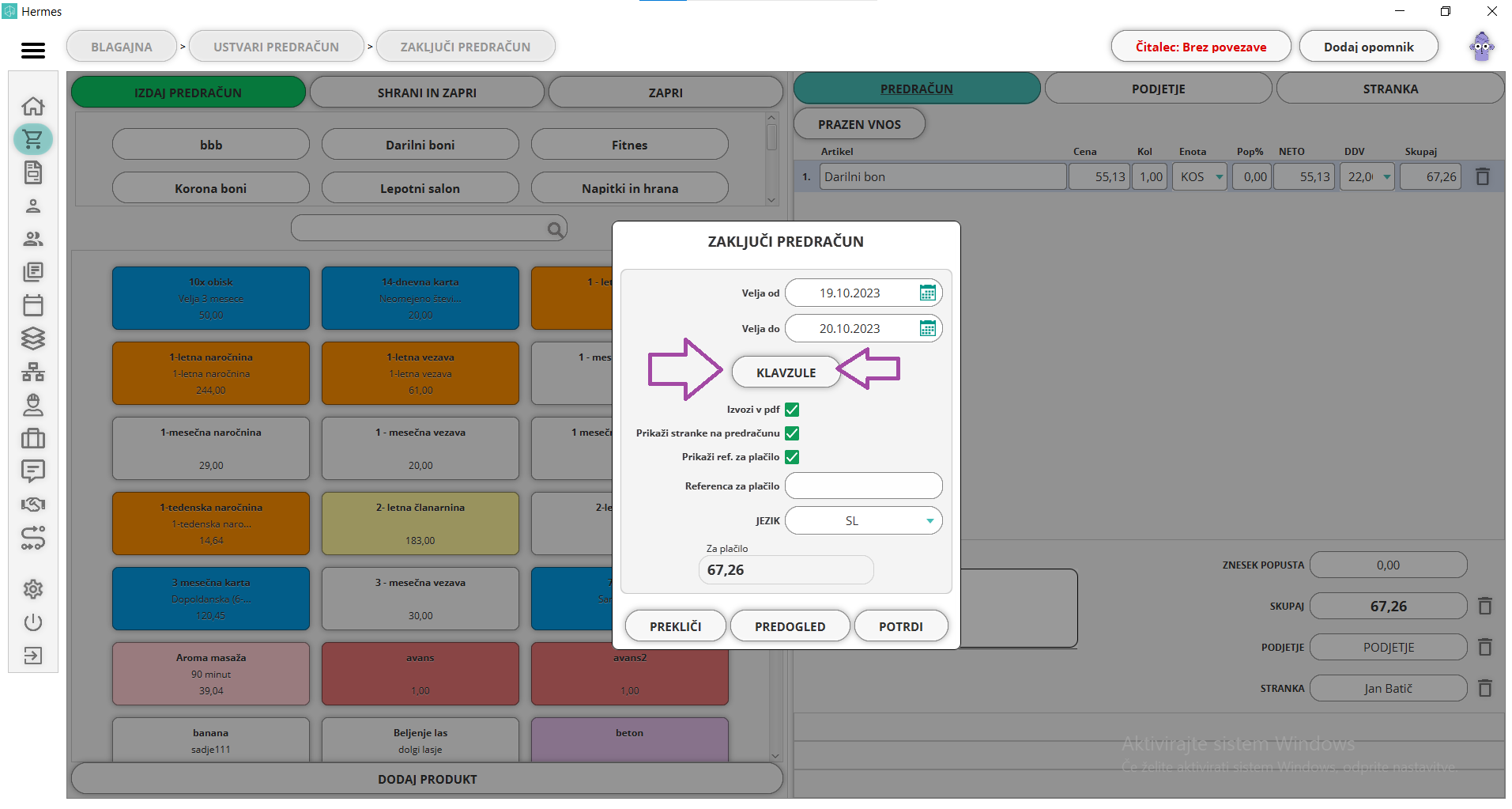Screen dimensions: 1512x809
Task: Open the stacked documents sidebar icon
Action: (33, 272)
